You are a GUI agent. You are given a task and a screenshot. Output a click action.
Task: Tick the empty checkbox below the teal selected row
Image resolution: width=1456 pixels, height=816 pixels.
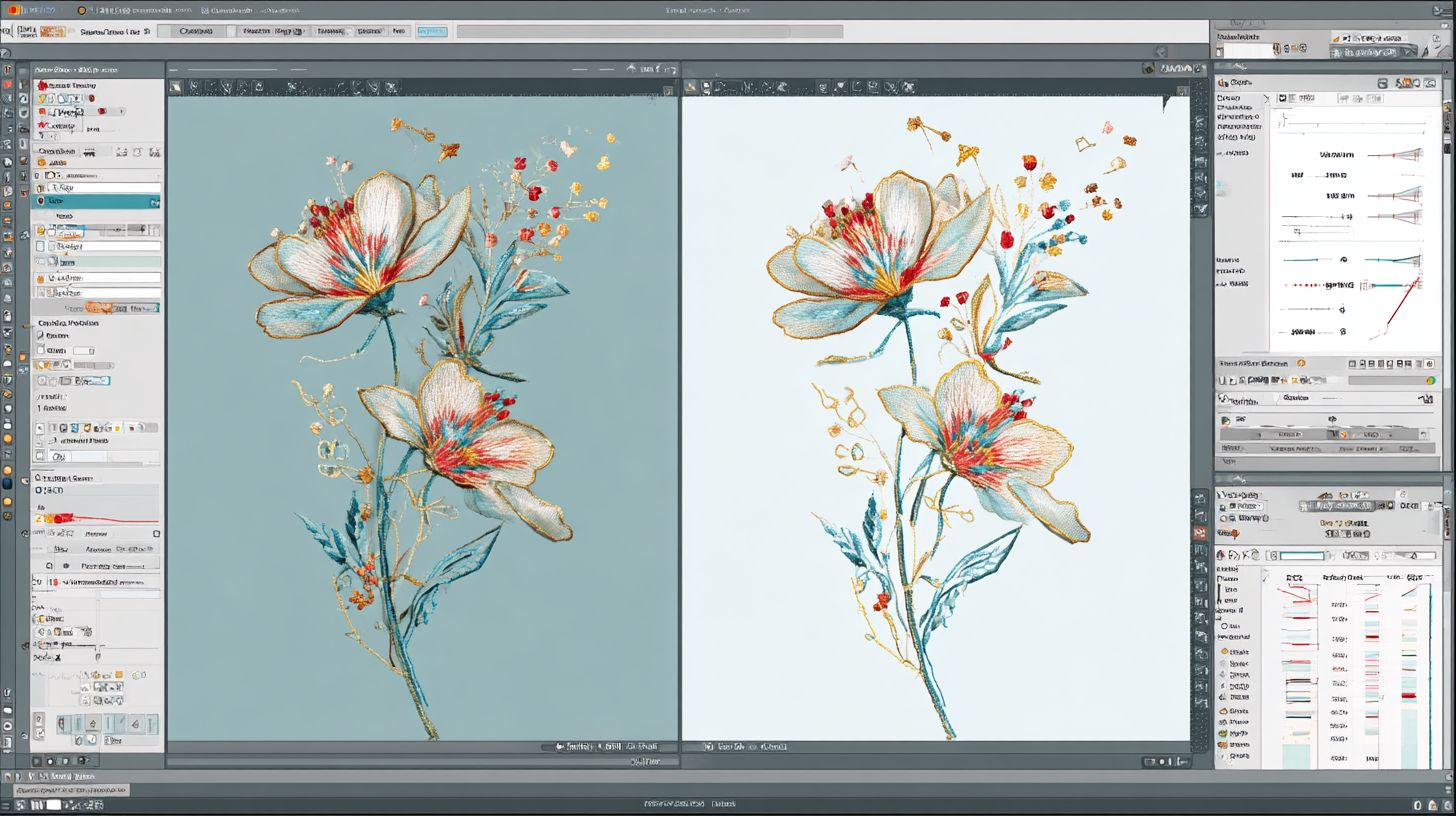coord(41,246)
